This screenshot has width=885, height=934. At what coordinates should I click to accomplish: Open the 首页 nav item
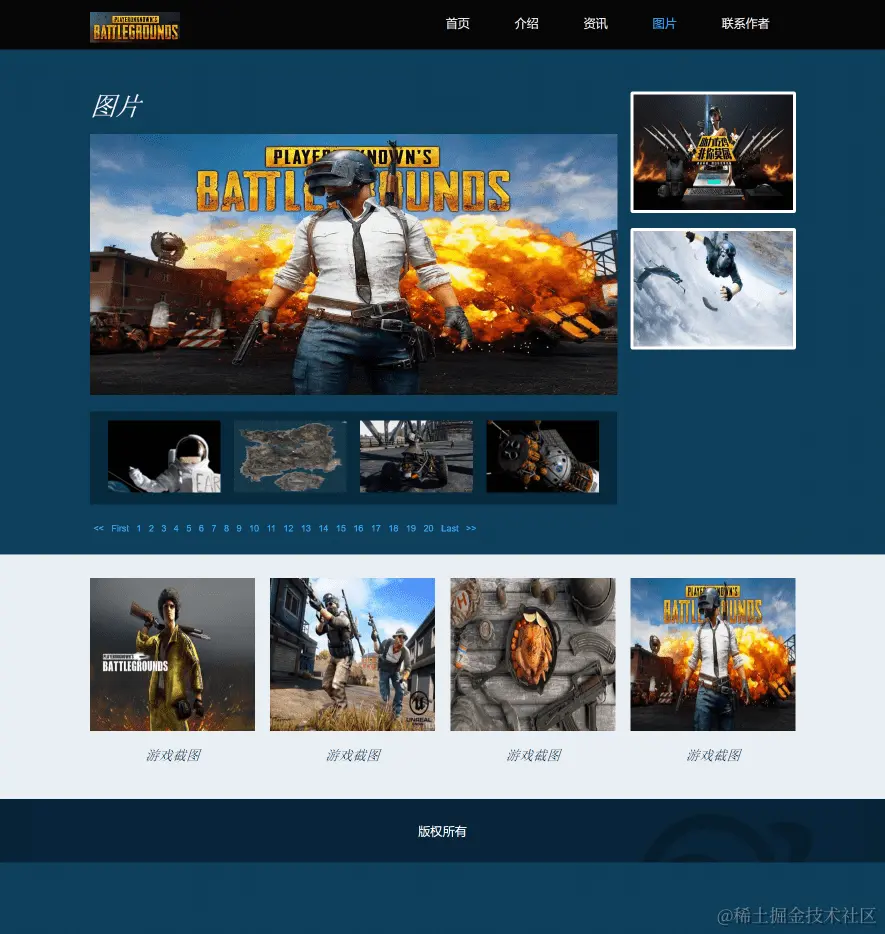point(457,24)
